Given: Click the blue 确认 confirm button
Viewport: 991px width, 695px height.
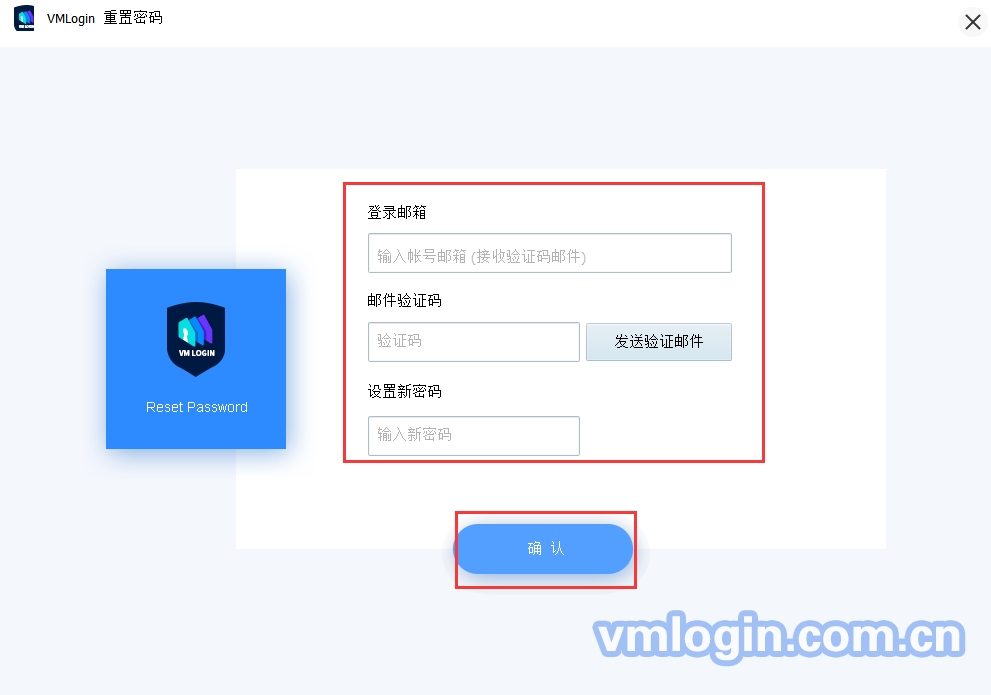Looking at the screenshot, I should click(544, 548).
